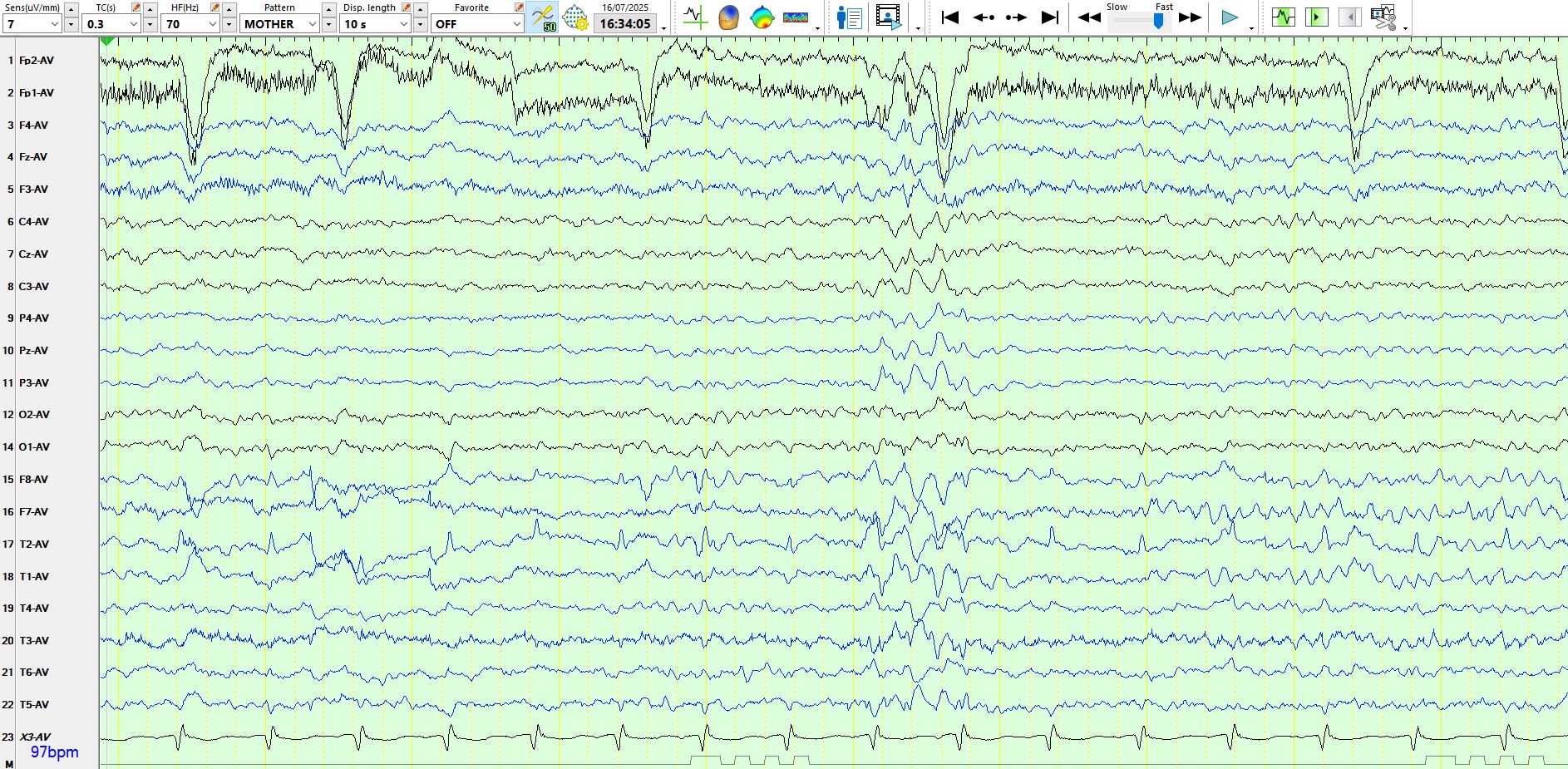1568x769 pixels.
Task: Open the 2D topographic scalp map
Action: point(762,17)
